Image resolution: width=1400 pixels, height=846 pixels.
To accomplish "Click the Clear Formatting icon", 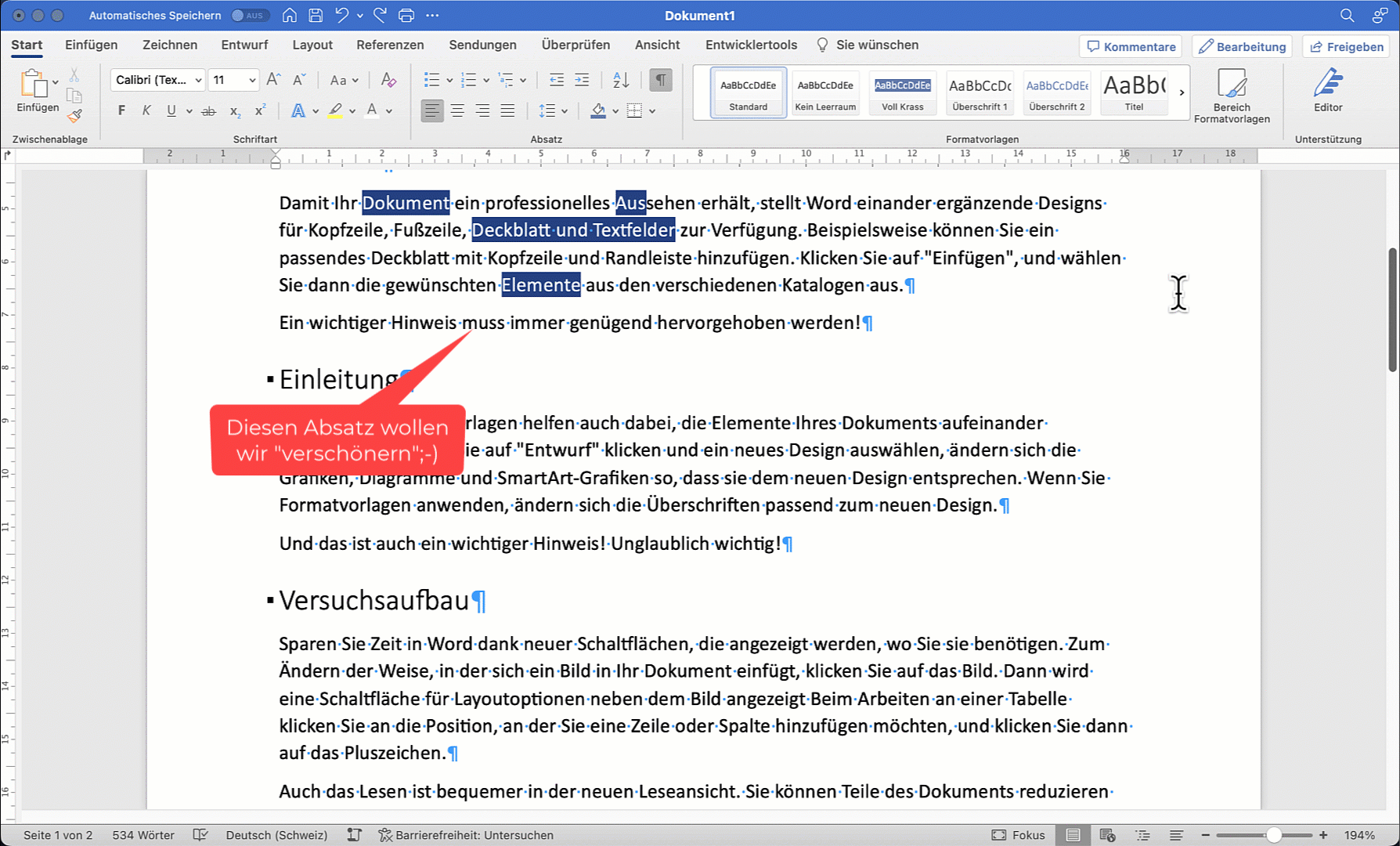I will (388, 80).
